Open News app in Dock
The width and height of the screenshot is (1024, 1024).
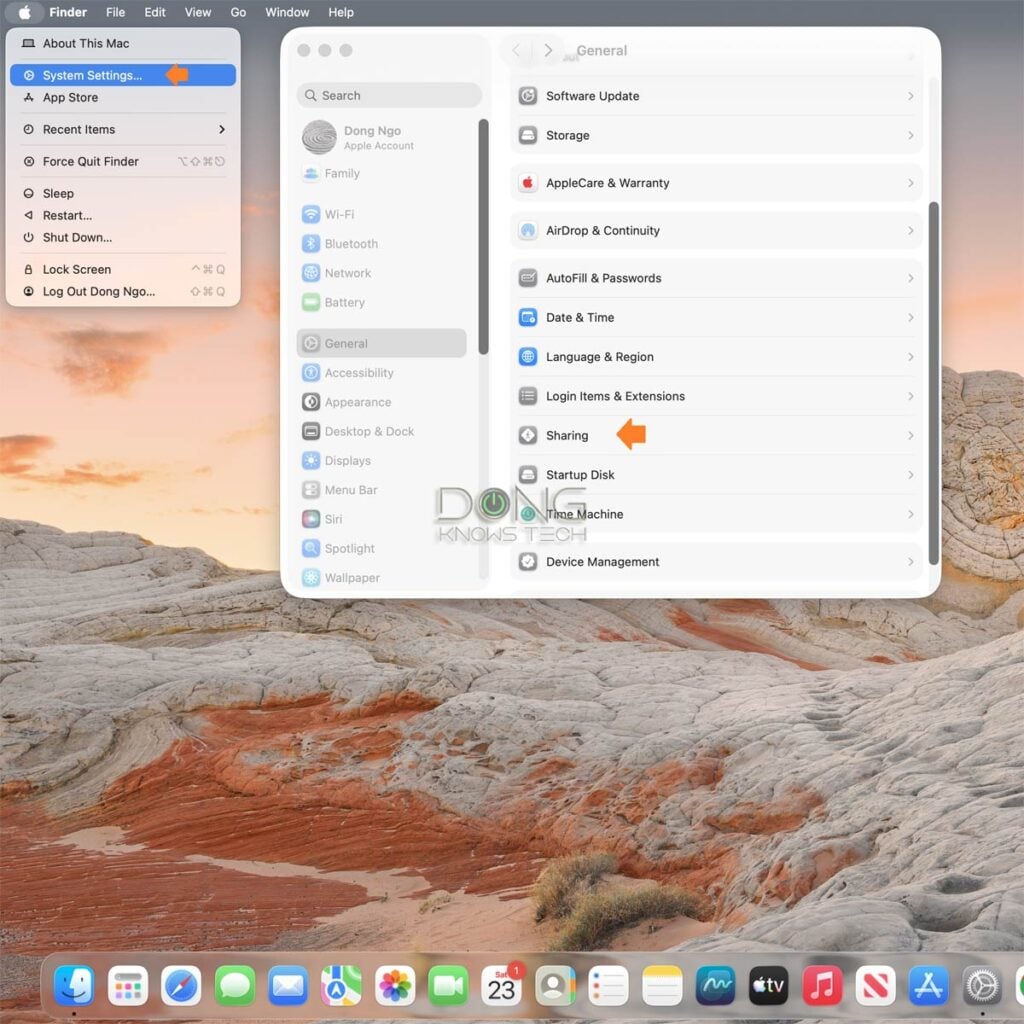coord(875,985)
